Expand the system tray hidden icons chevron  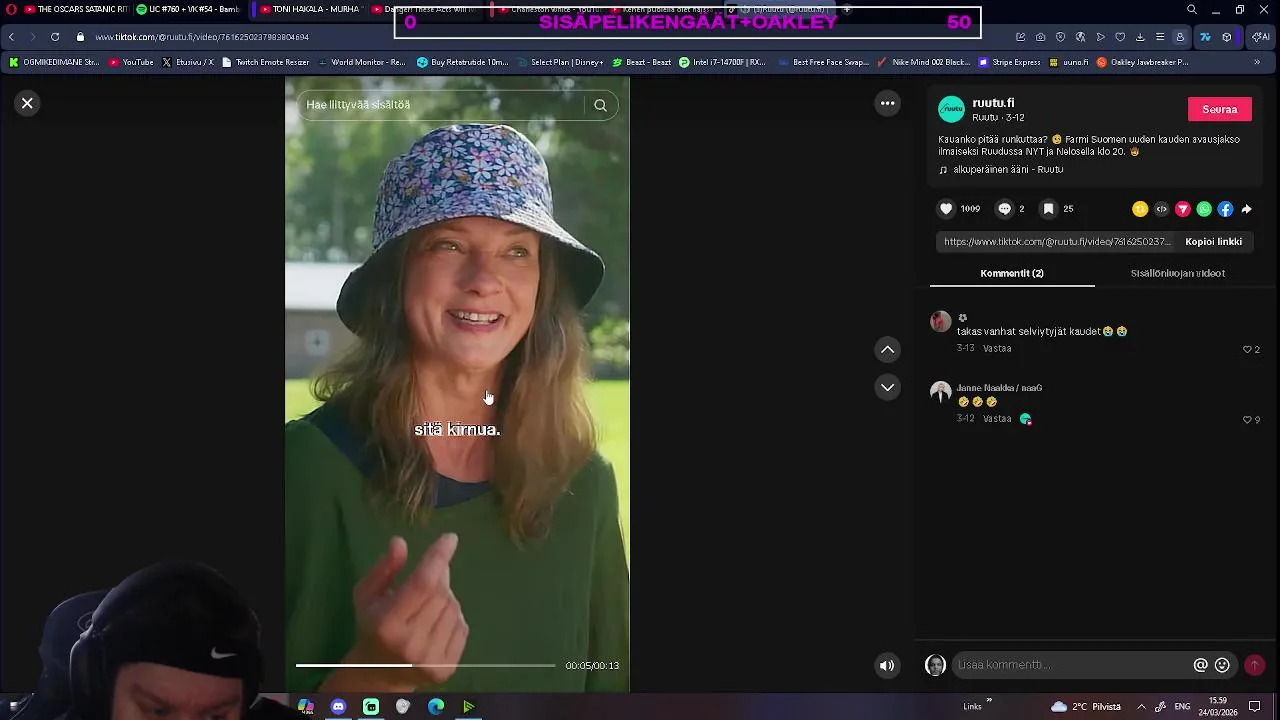click(x=1141, y=706)
